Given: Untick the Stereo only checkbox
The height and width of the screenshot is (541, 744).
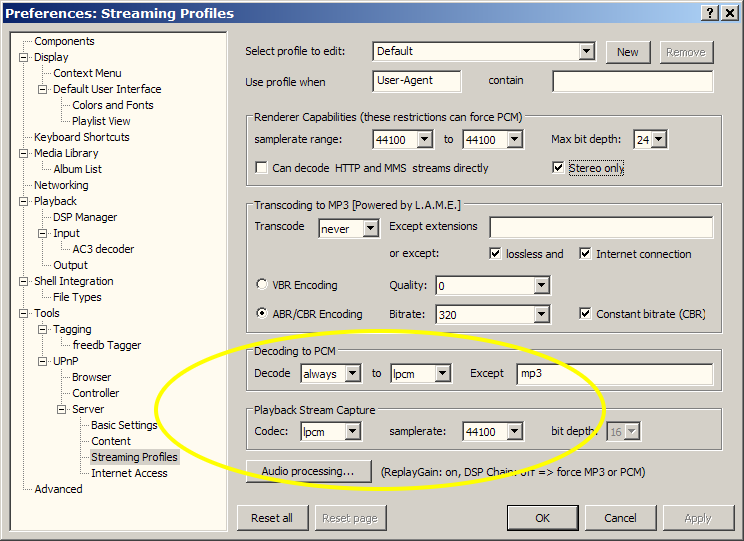Looking at the screenshot, I should [558, 168].
